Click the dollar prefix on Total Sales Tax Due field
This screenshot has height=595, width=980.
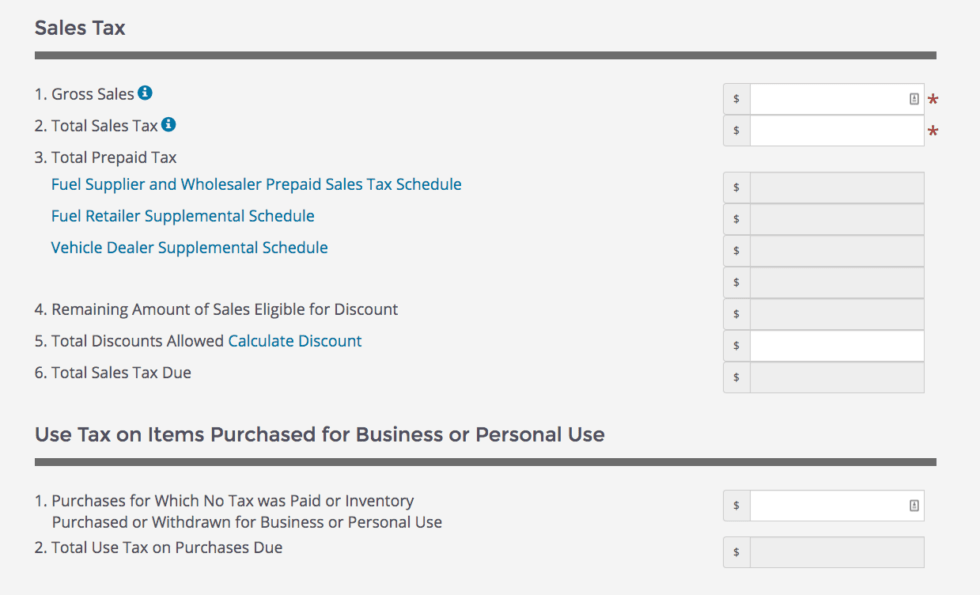pos(736,377)
